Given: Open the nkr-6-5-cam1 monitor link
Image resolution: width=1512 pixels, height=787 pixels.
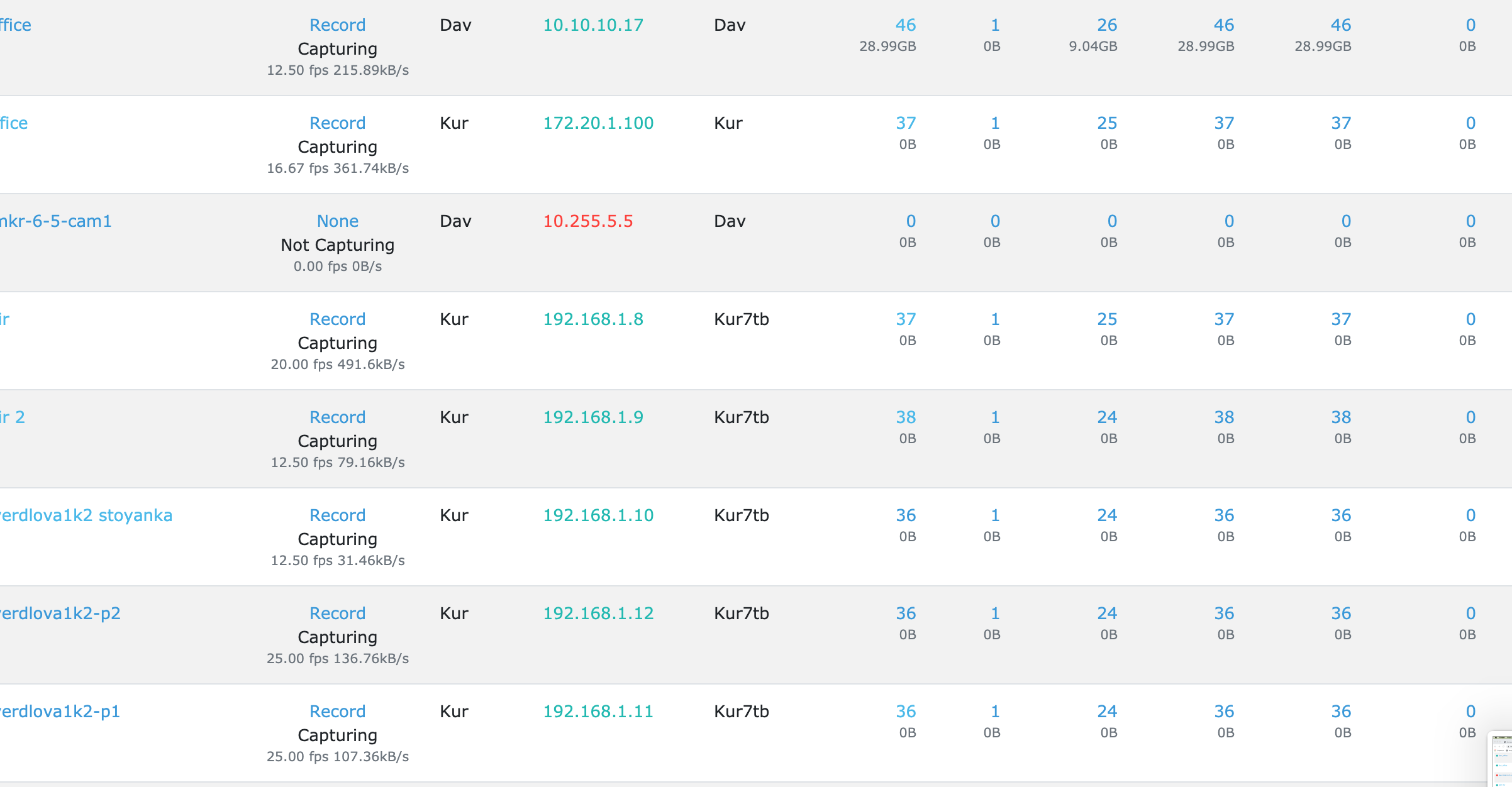Looking at the screenshot, I should pos(55,221).
